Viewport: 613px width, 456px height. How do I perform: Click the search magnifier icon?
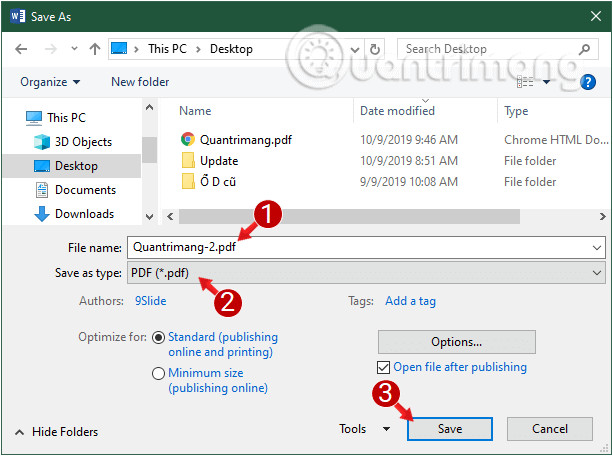584,49
